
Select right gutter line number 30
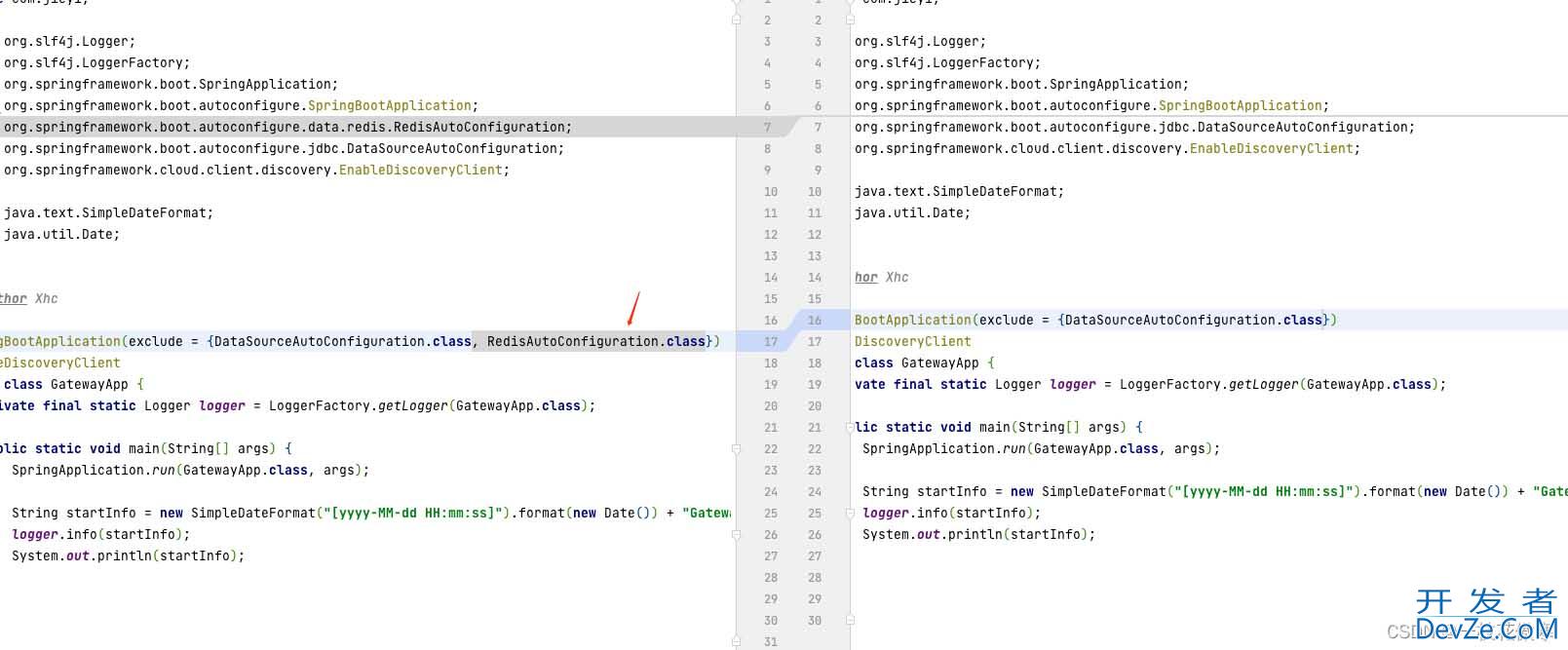pyautogui.click(x=814, y=621)
